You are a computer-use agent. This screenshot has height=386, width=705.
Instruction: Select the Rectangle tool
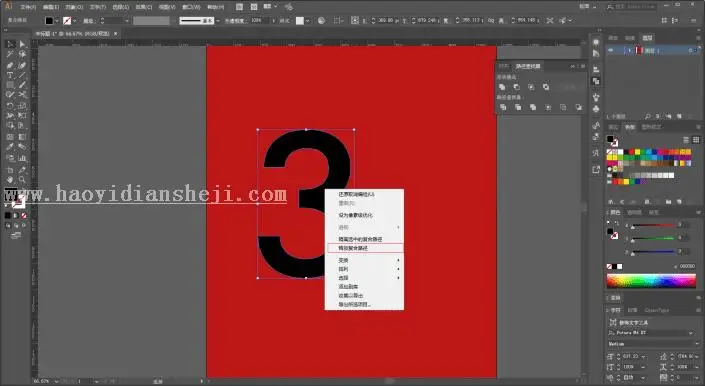[x=10, y=85]
